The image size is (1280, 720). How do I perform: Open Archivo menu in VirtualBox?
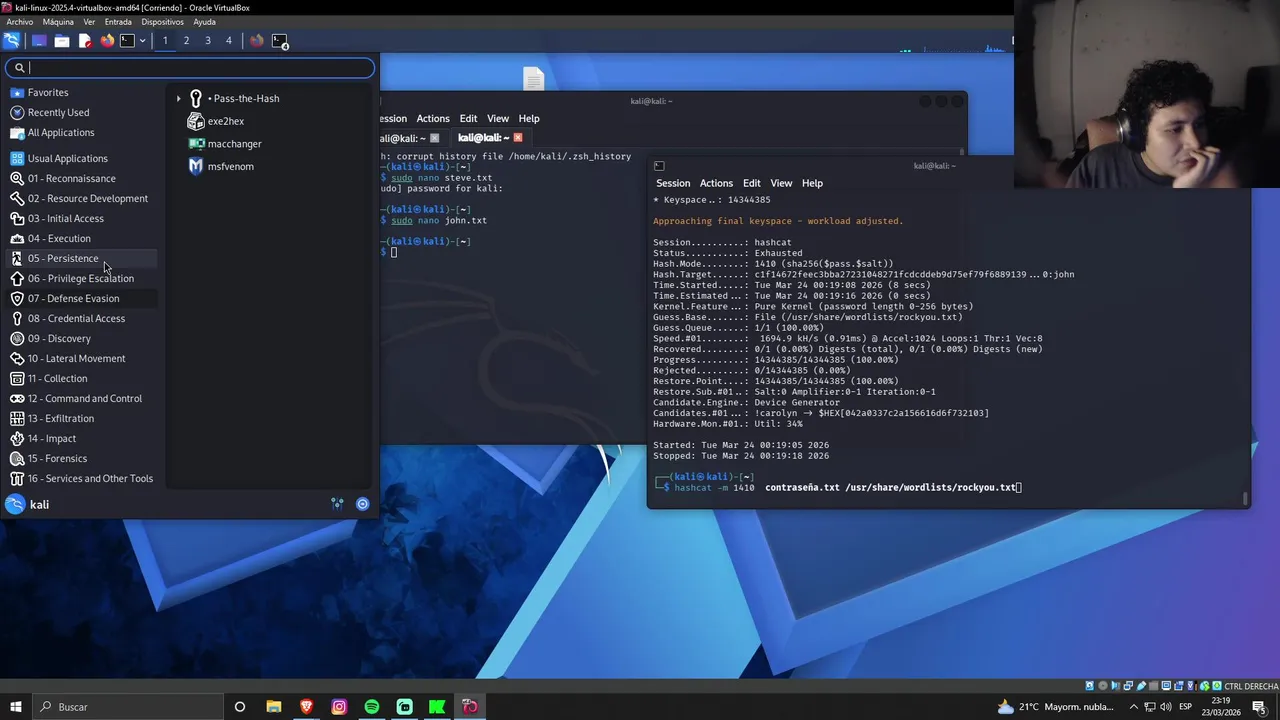pyautogui.click(x=19, y=21)
